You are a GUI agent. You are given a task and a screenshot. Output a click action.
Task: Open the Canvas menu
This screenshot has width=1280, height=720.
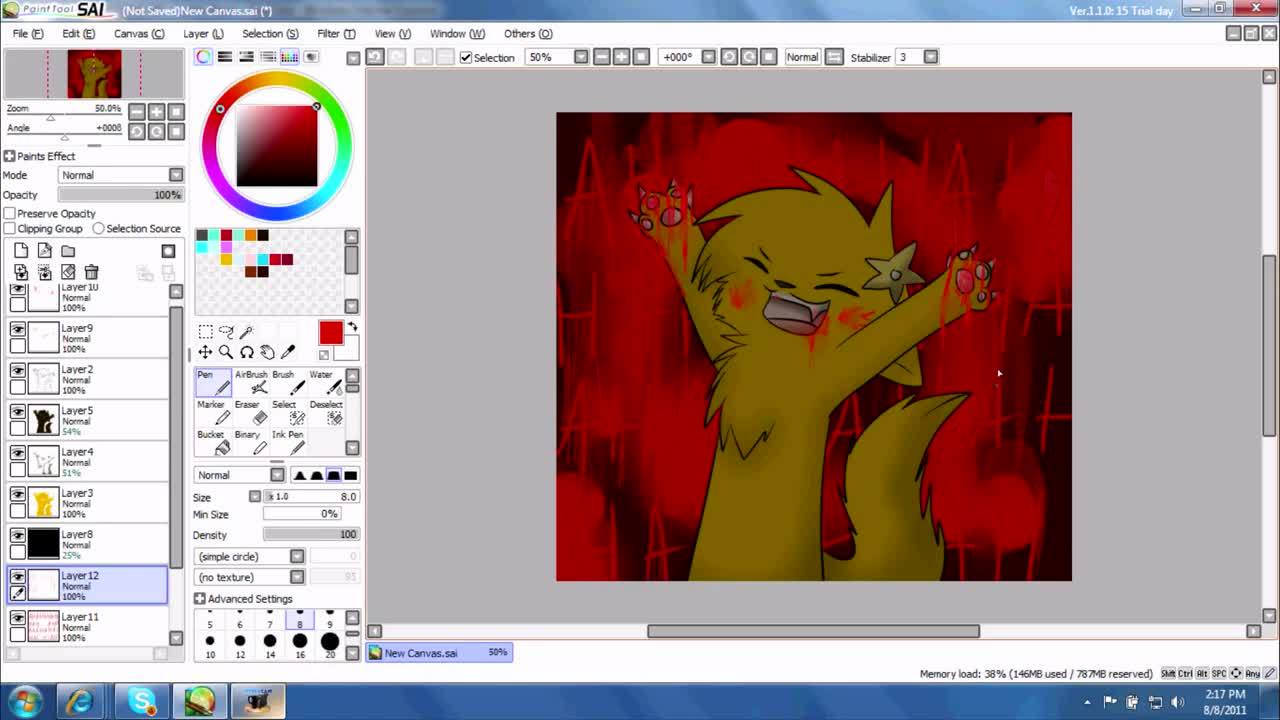click(139, 34)
